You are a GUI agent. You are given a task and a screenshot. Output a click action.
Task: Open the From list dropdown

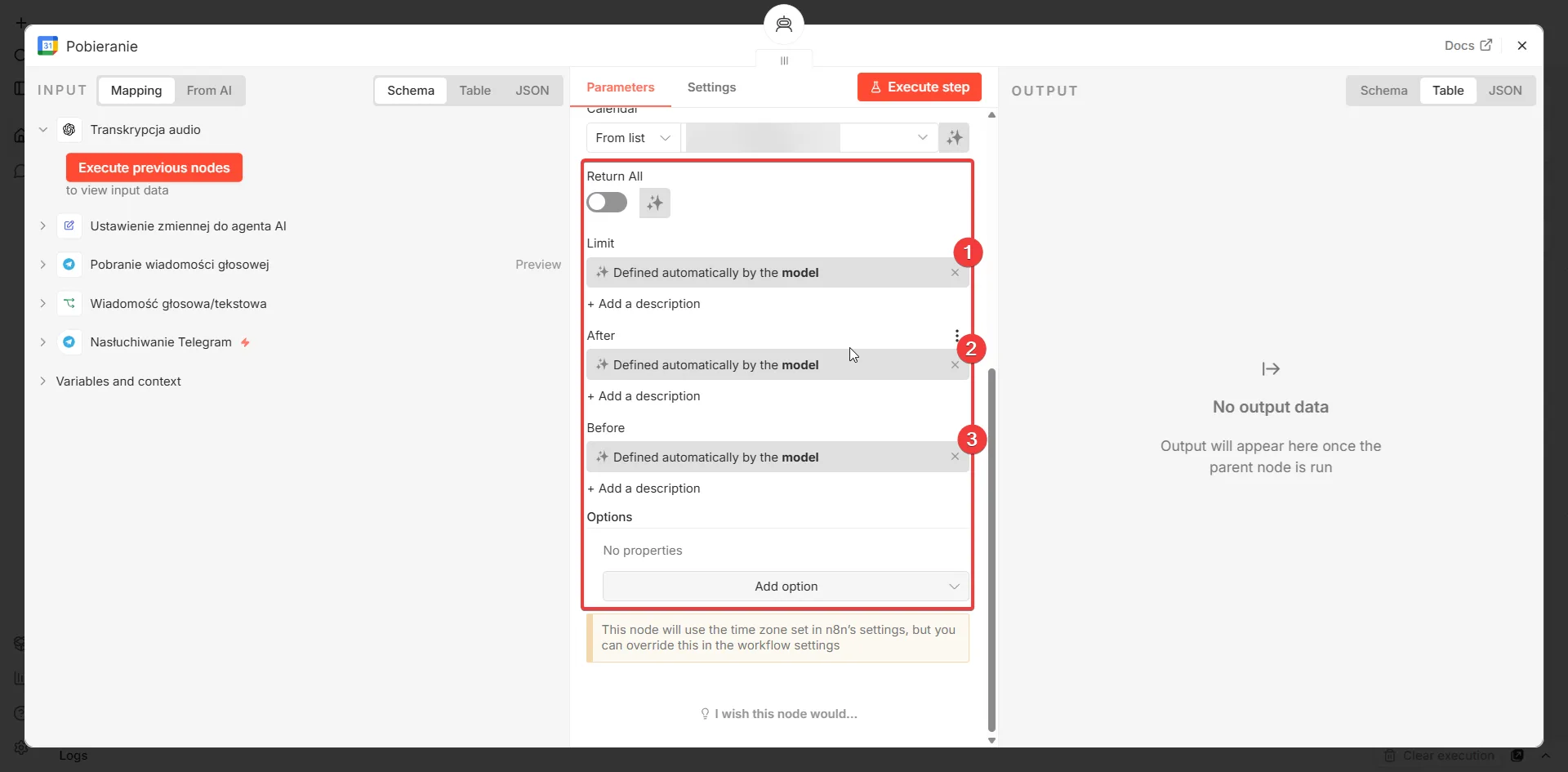pos(633,138)
